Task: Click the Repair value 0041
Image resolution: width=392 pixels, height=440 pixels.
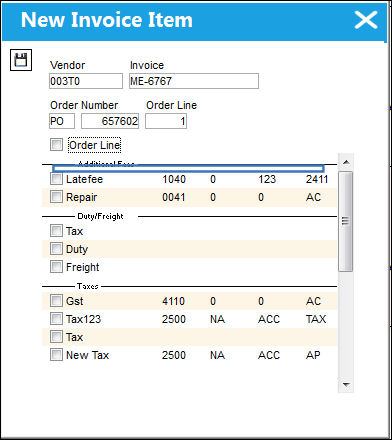Action: click(174, 197)
